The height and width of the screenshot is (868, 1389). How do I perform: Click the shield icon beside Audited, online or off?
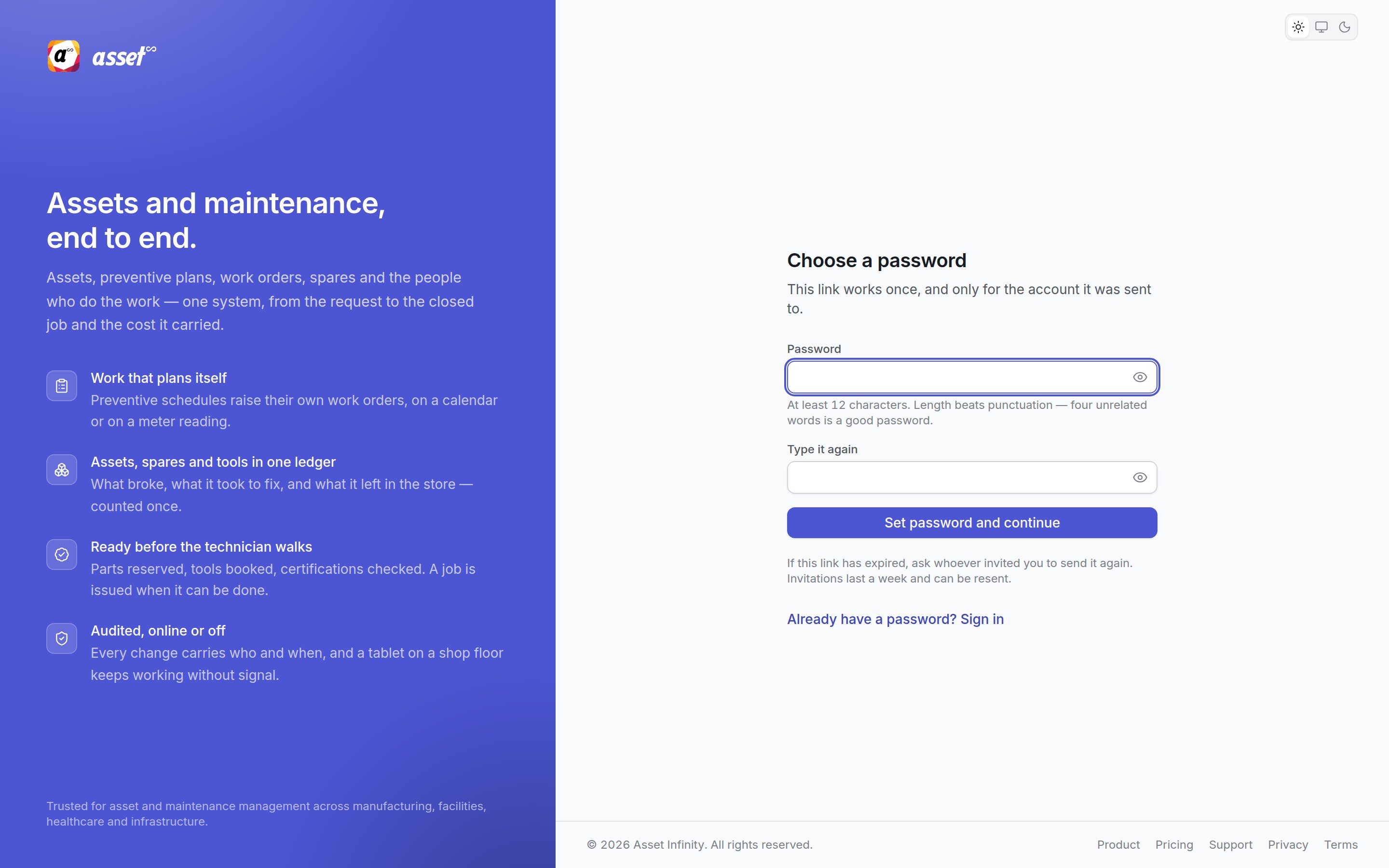point(62,638)
